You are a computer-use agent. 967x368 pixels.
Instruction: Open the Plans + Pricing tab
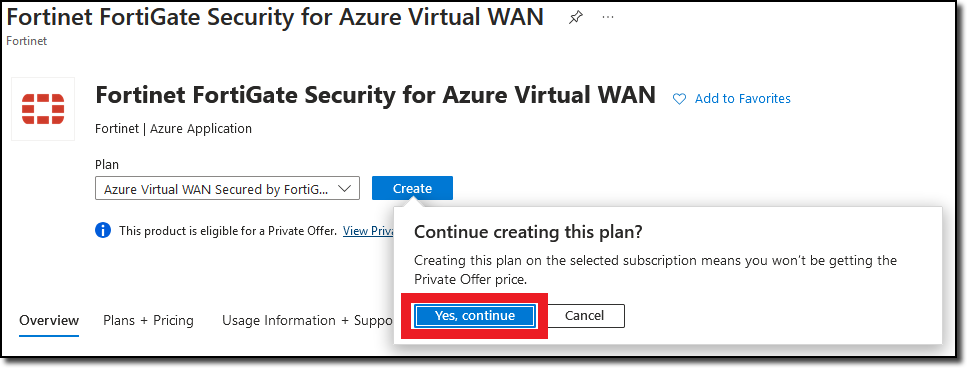tap(148, 321)
